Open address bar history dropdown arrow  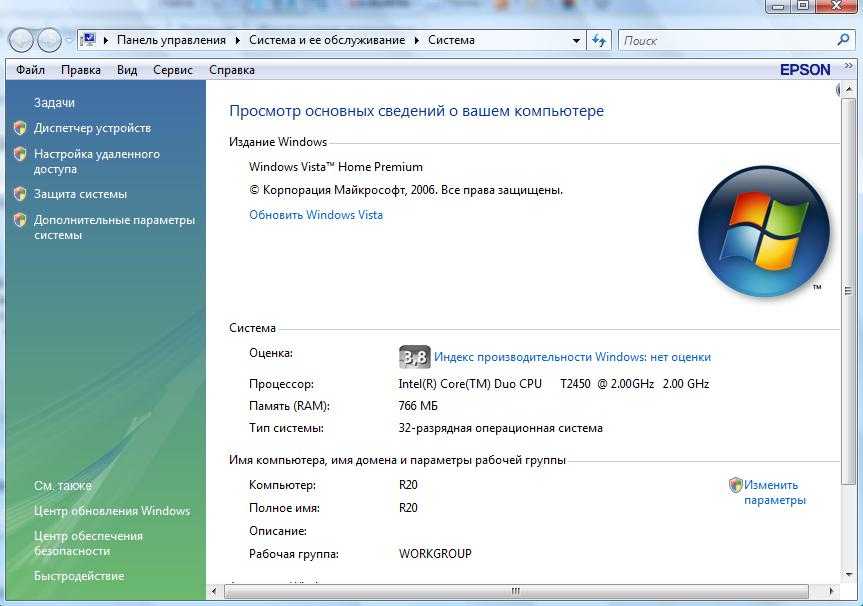[576, 40]
